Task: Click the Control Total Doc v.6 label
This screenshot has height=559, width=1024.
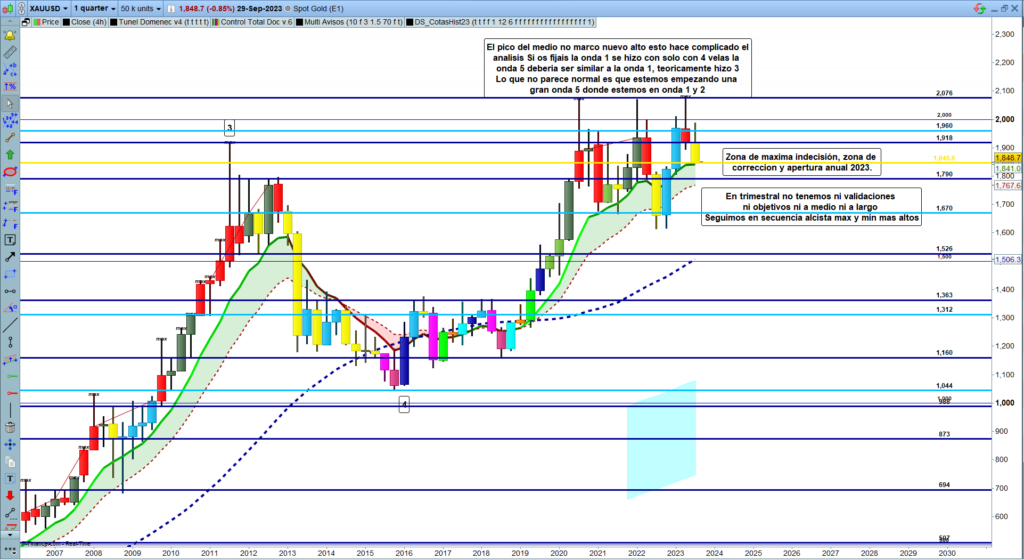Action: point(256,20)
